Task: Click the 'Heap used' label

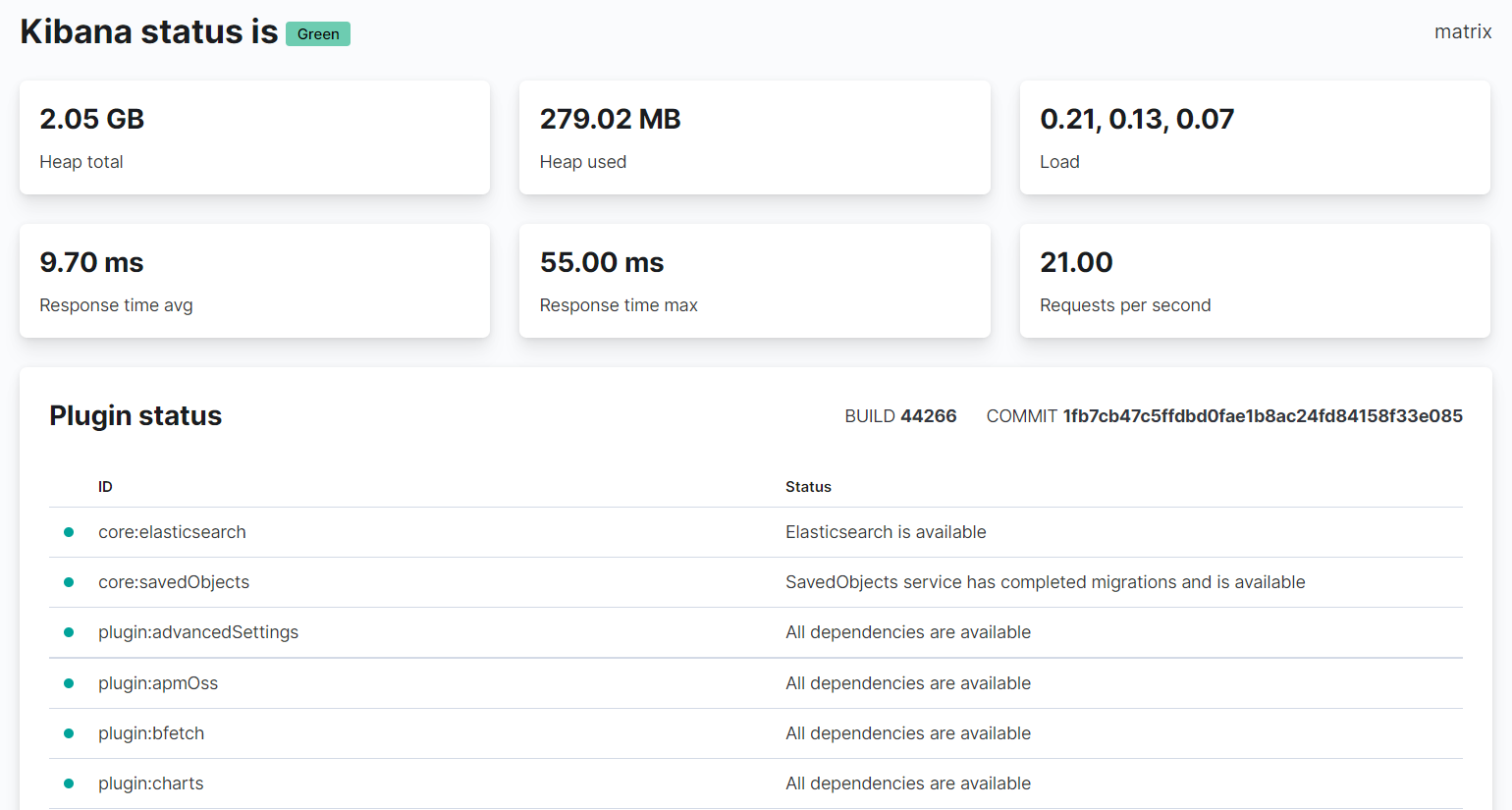Action: click(x=583, y=162)
